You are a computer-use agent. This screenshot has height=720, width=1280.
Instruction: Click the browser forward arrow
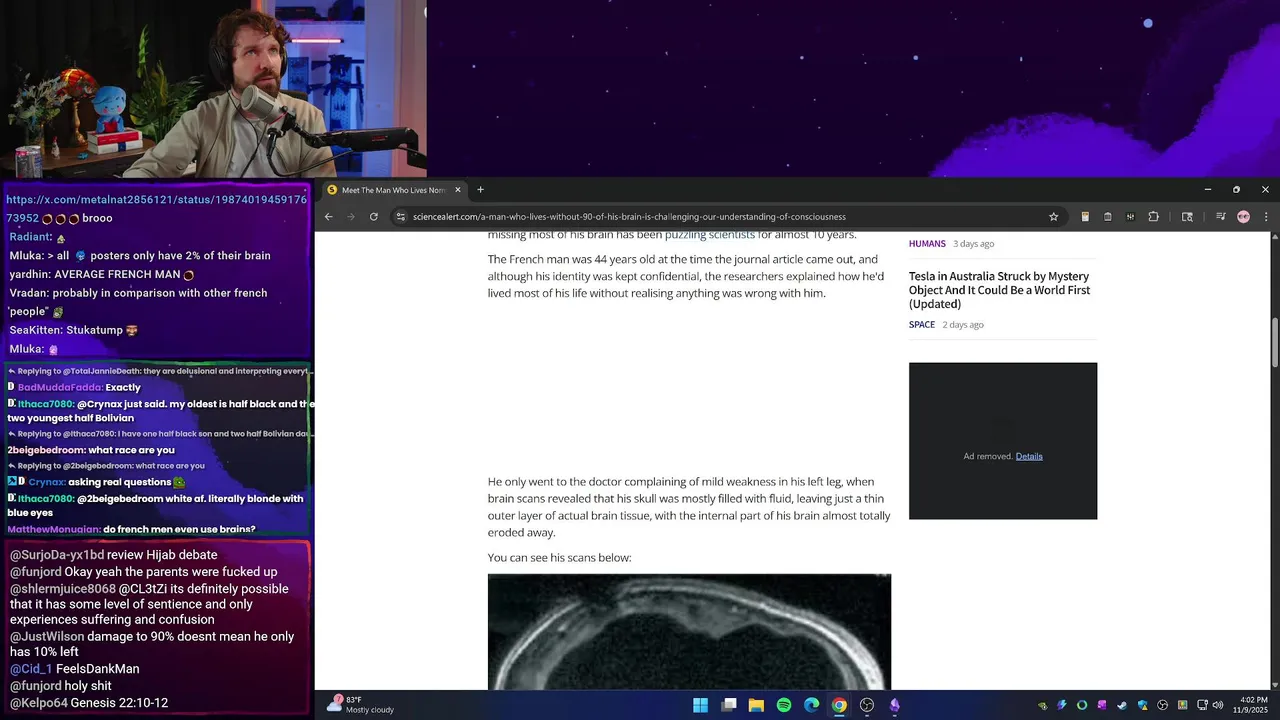coord(351,217)
